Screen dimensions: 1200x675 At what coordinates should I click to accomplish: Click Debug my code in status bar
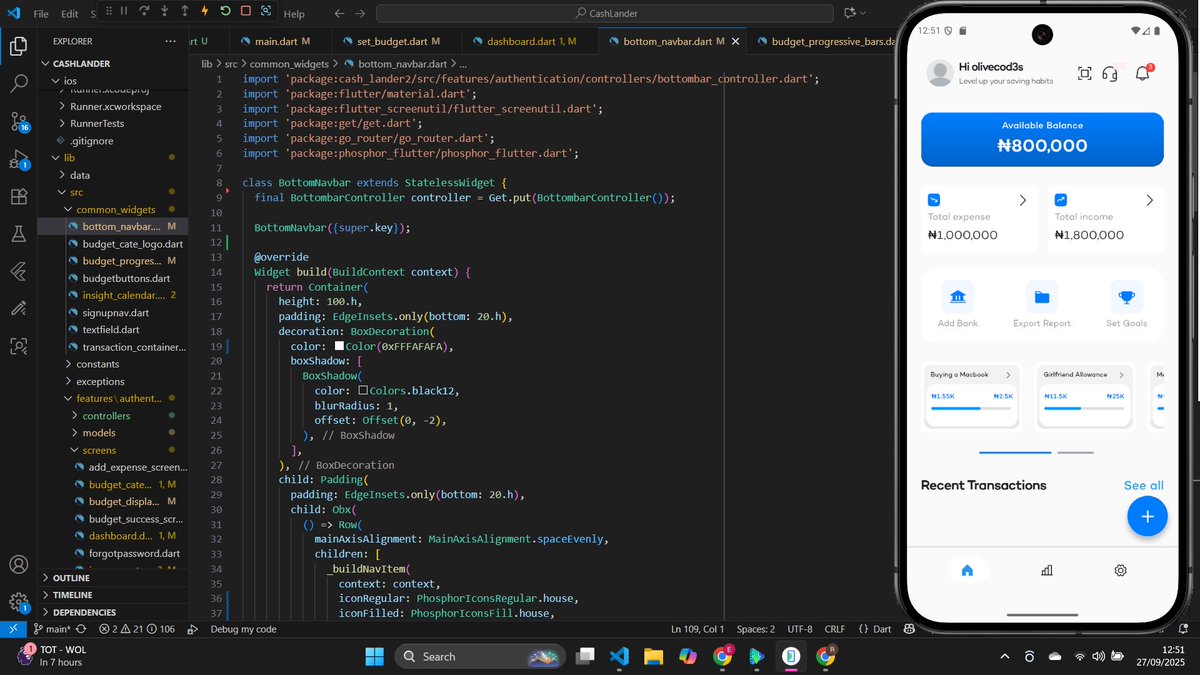[243, 629]
